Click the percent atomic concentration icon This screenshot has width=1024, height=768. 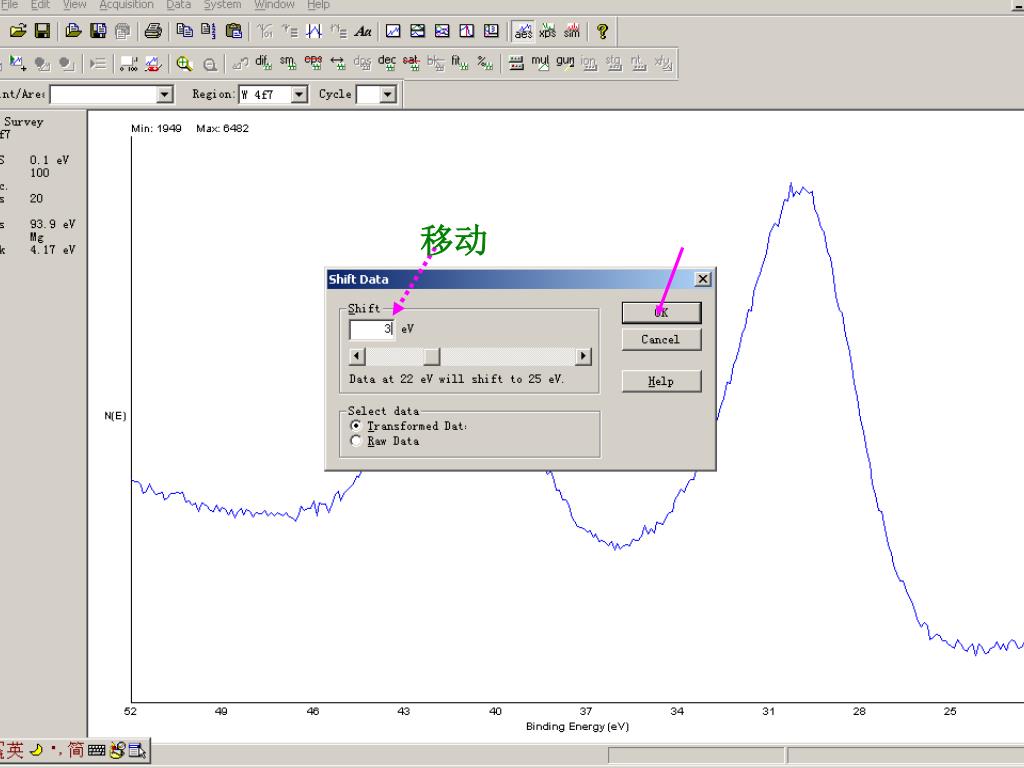tap(485, 63)
